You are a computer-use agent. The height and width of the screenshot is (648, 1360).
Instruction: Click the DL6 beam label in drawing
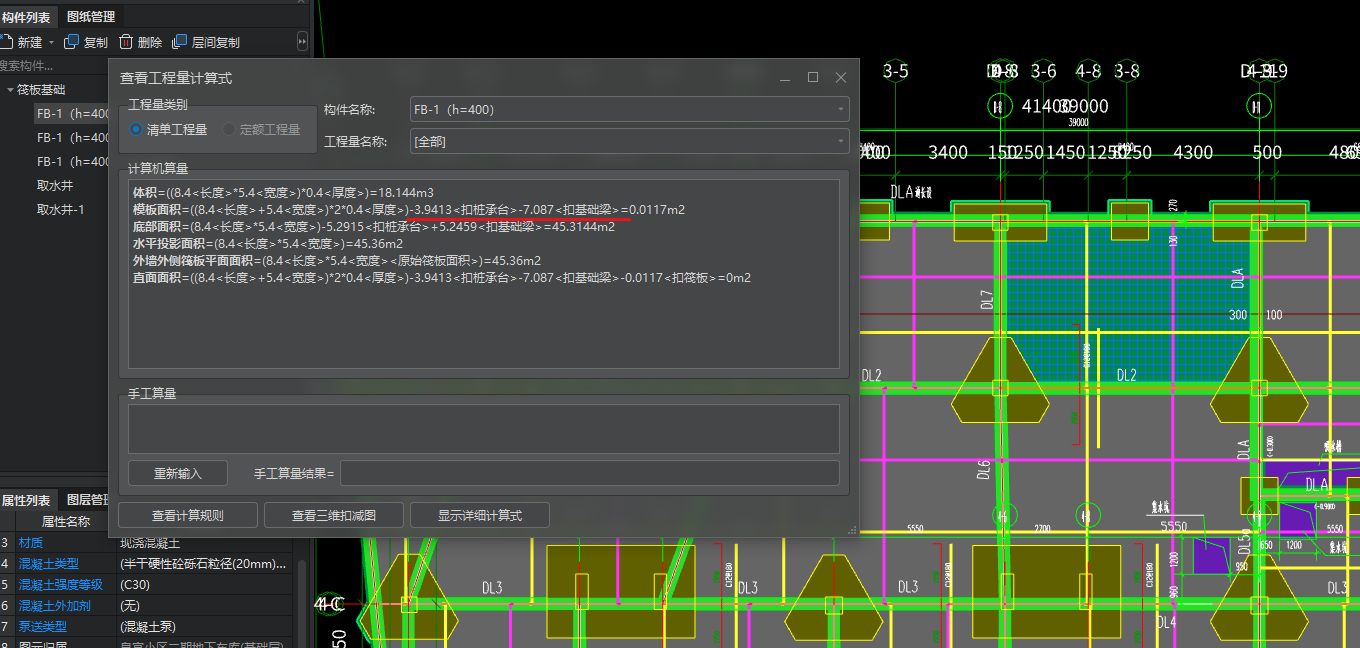tap(984, 470)
